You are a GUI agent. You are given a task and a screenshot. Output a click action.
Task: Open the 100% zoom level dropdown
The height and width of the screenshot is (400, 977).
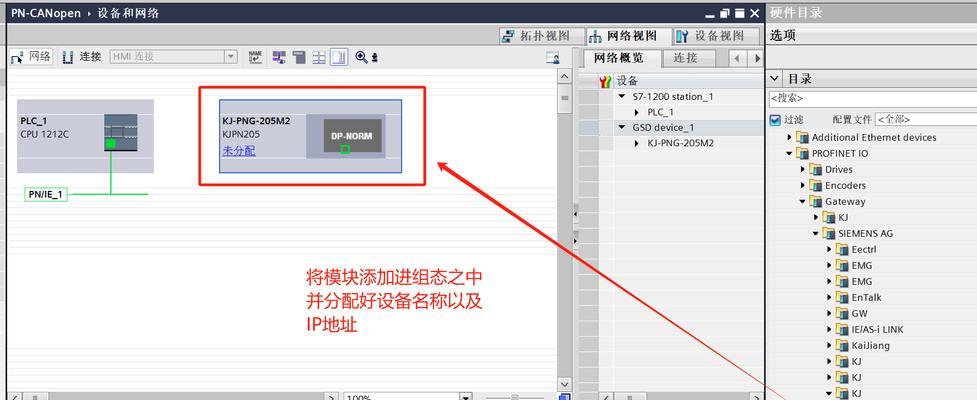click(465, 397)
